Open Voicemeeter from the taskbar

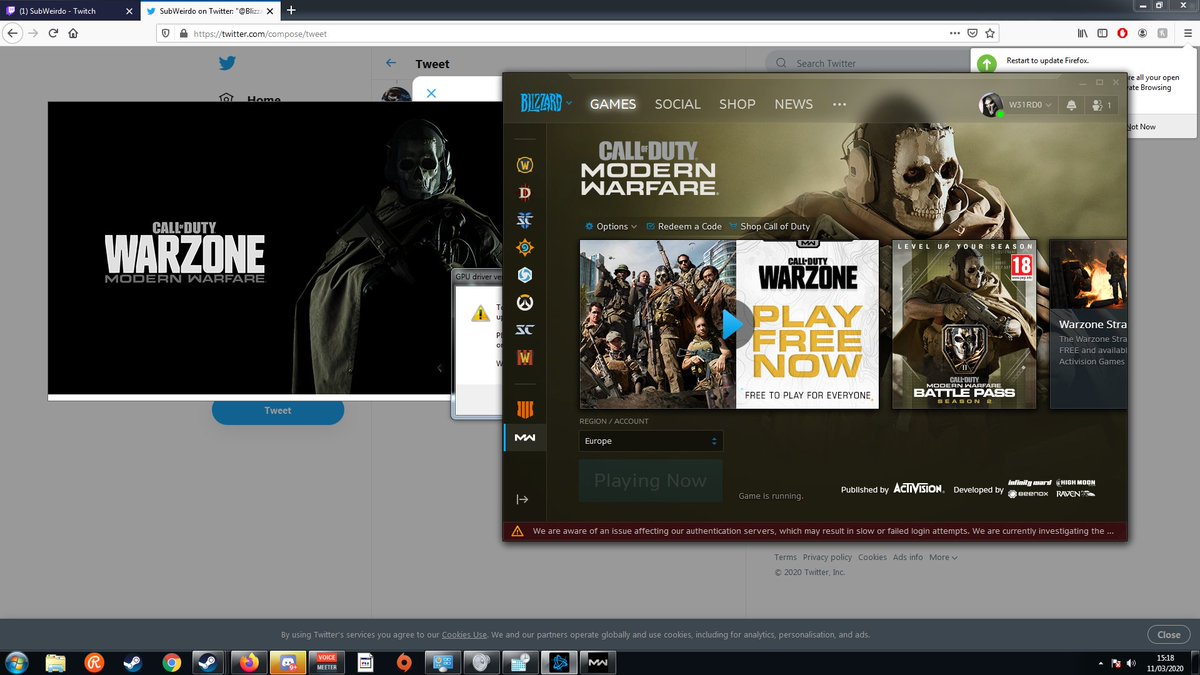tap(326, 662)
